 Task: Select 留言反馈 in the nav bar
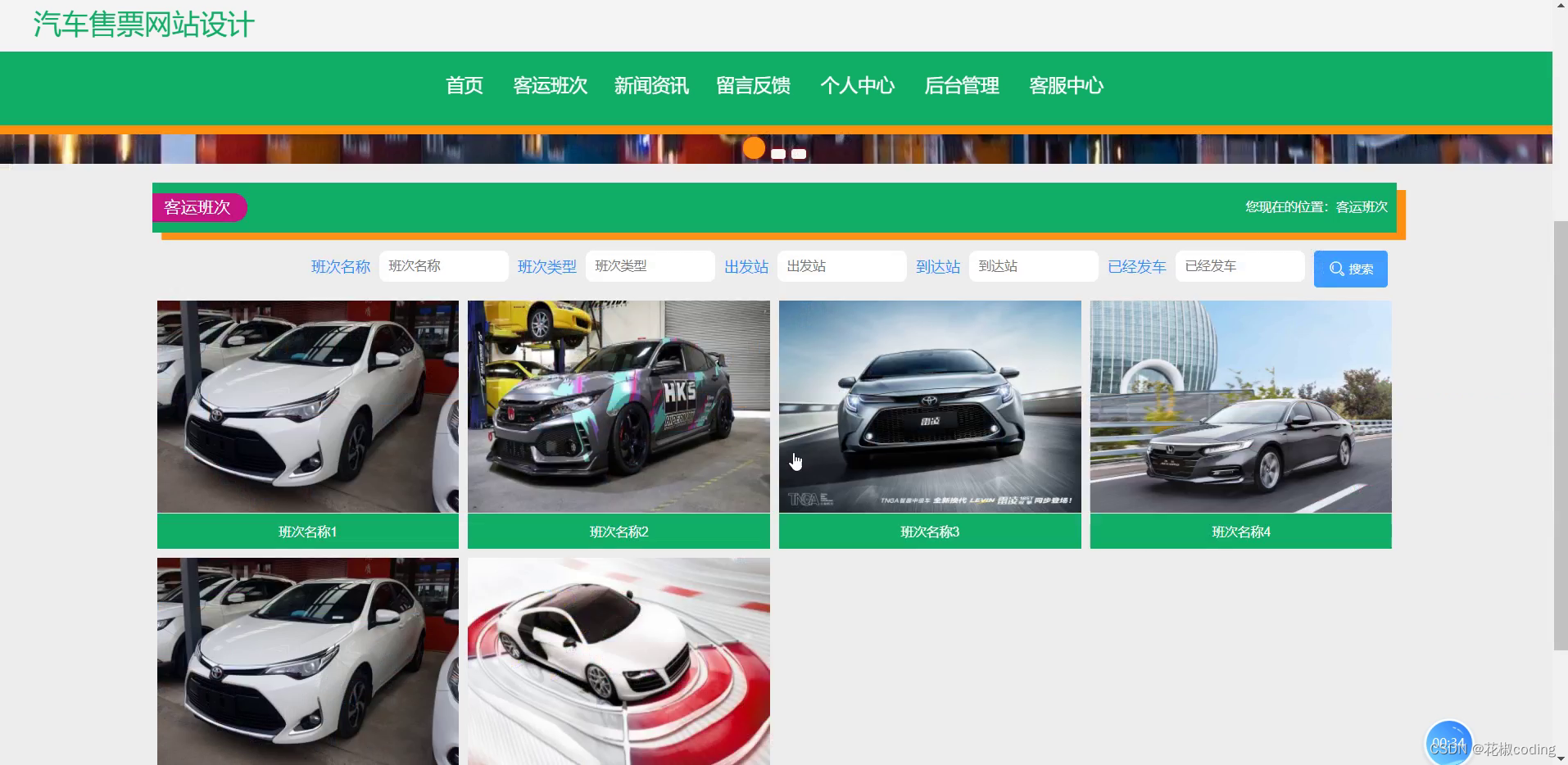click(753, 86)
